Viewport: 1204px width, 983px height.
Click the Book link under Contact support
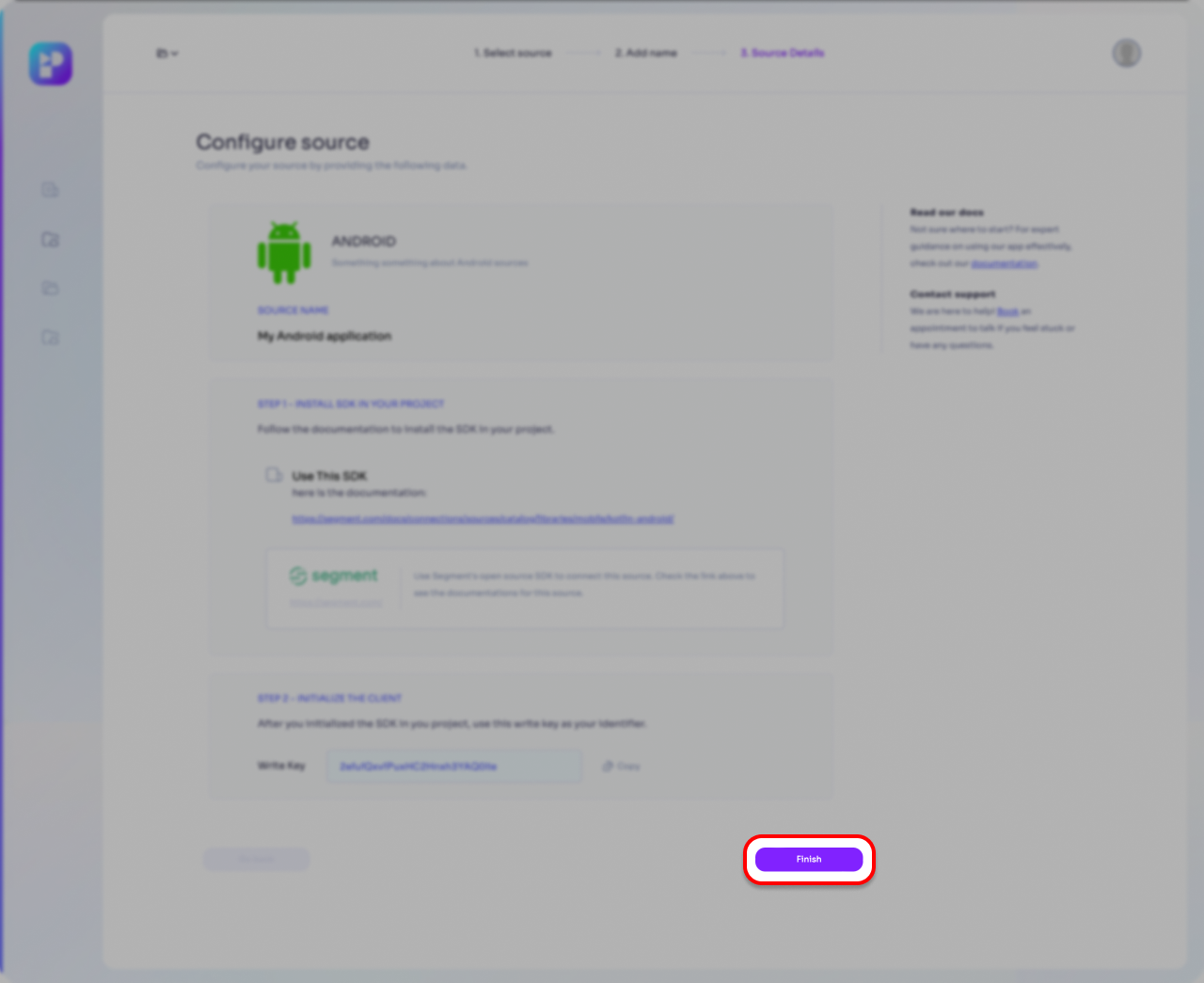click(x=1007, y=311)
